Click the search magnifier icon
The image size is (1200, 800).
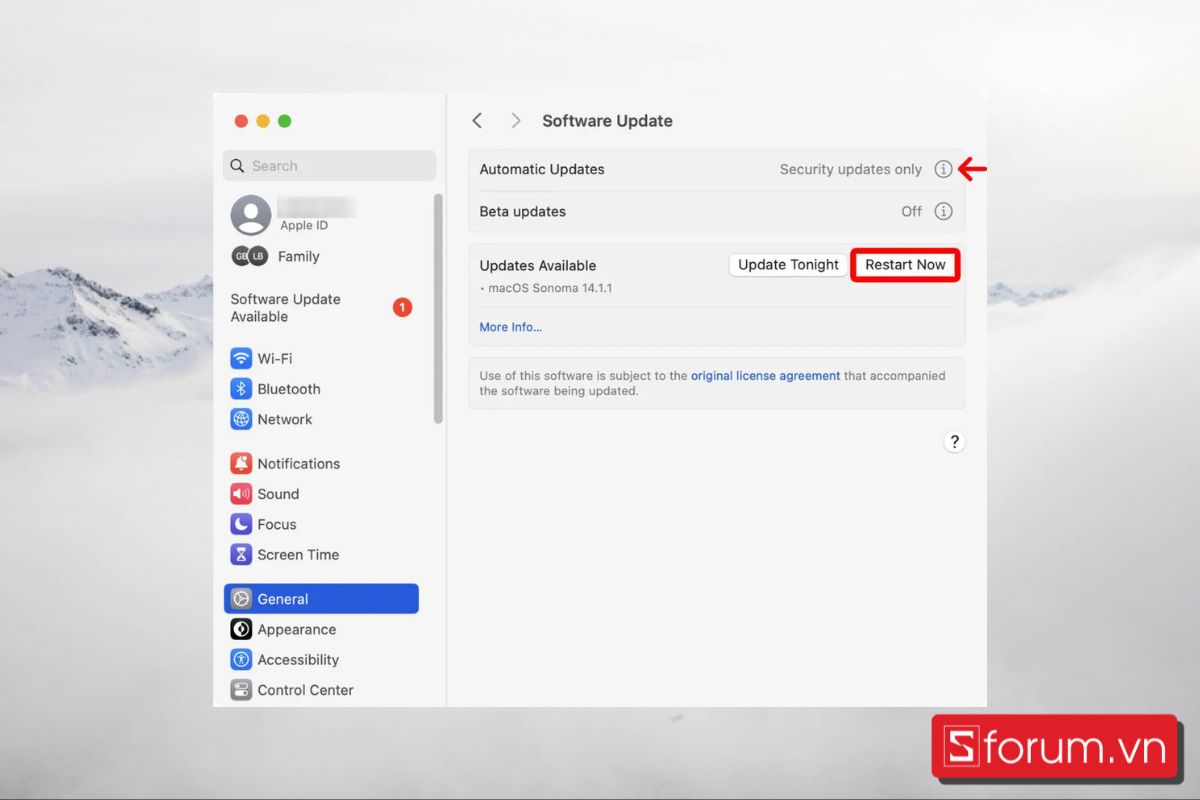(237, 166)
